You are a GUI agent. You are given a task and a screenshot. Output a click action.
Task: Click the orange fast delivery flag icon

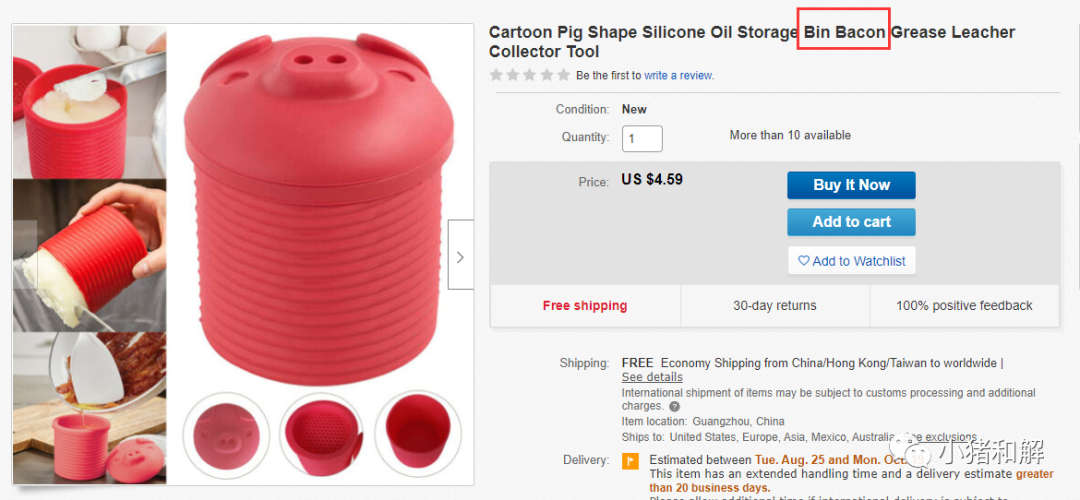[x=630, y=461]
